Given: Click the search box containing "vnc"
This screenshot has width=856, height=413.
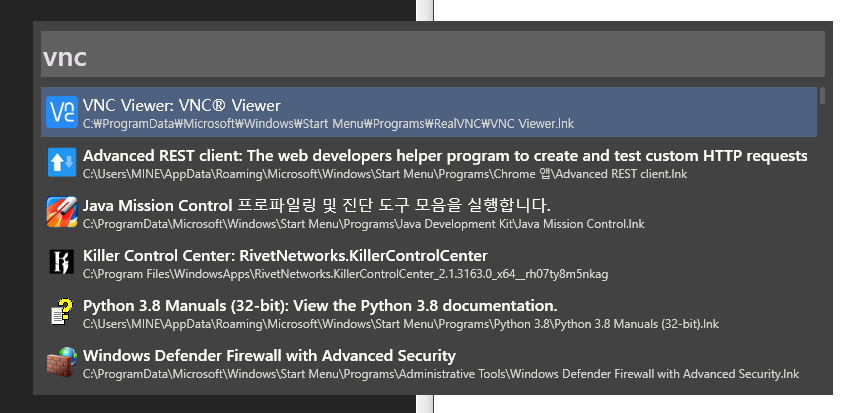Looking at the screenshot, I should 433,54.
